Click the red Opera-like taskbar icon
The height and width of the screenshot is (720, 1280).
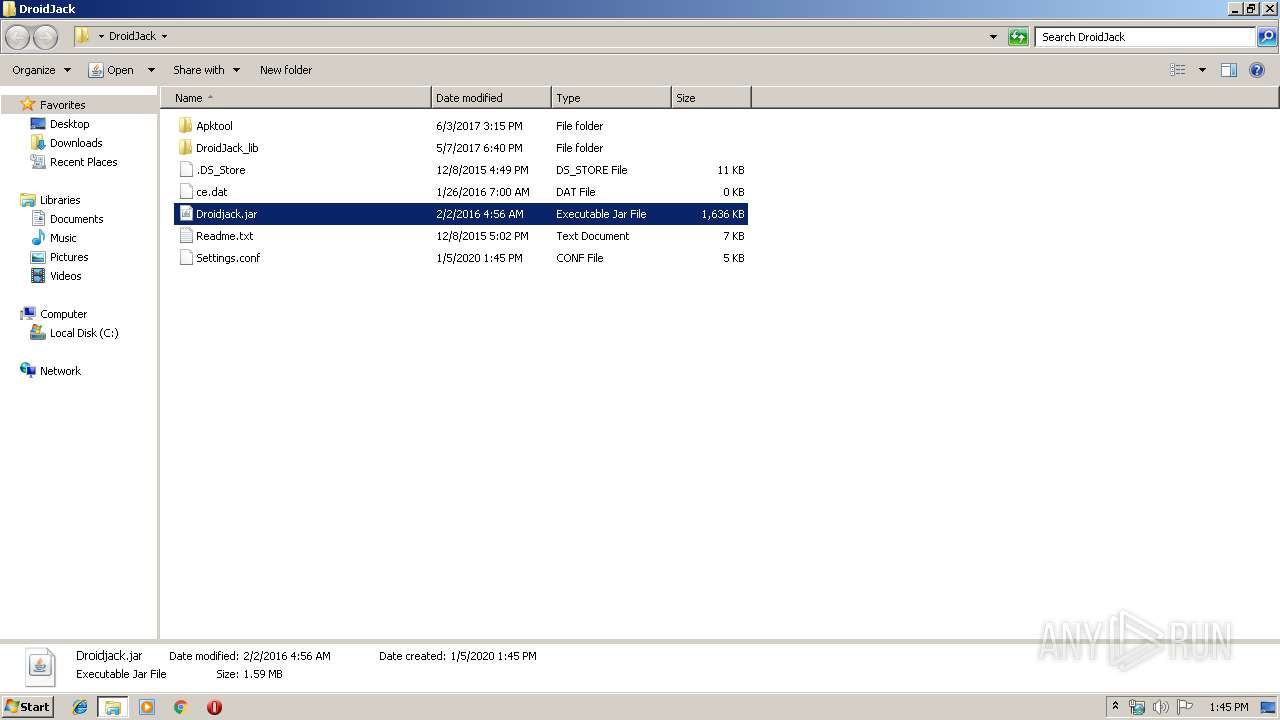click(x=214, y=707)
